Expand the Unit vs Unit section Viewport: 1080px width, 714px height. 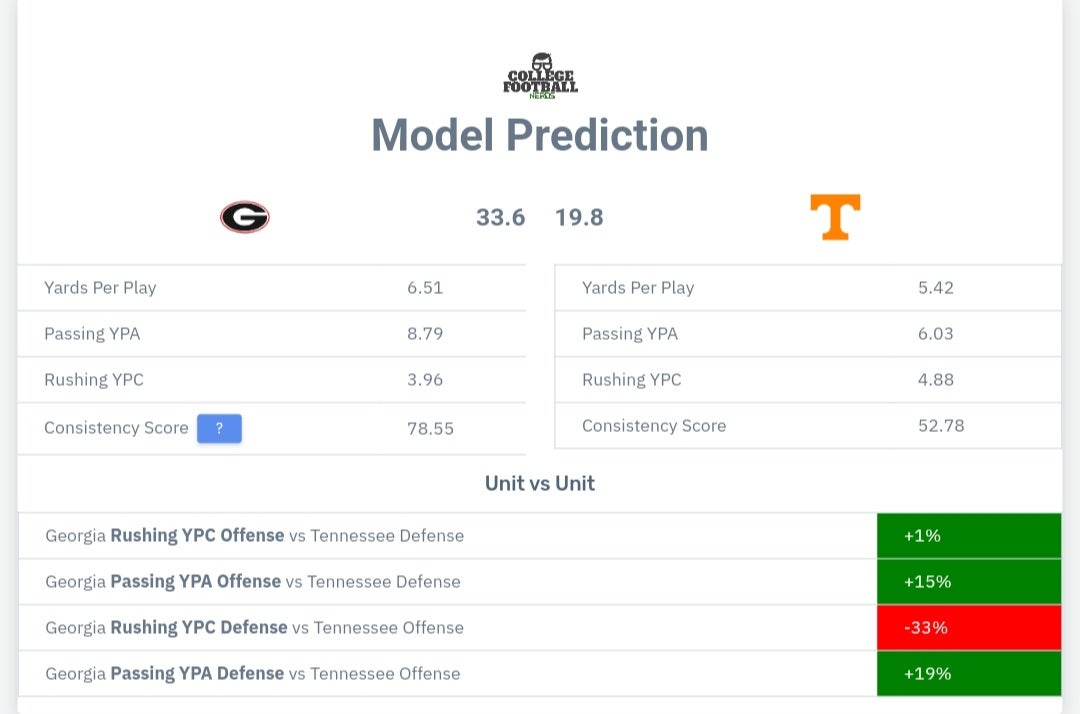pyautogui.click(x=539, y=483)
